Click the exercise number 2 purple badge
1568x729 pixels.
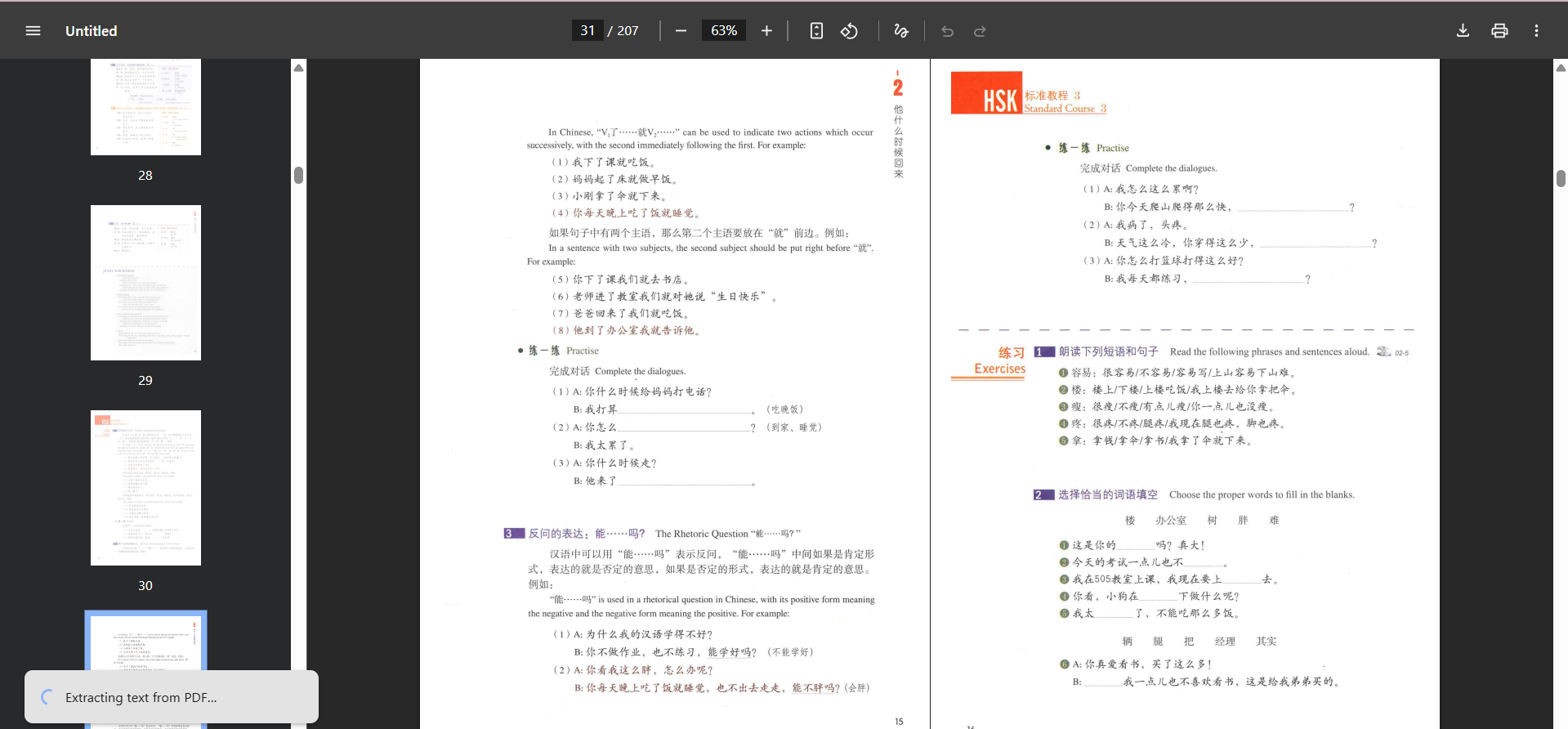[1043, 494]
